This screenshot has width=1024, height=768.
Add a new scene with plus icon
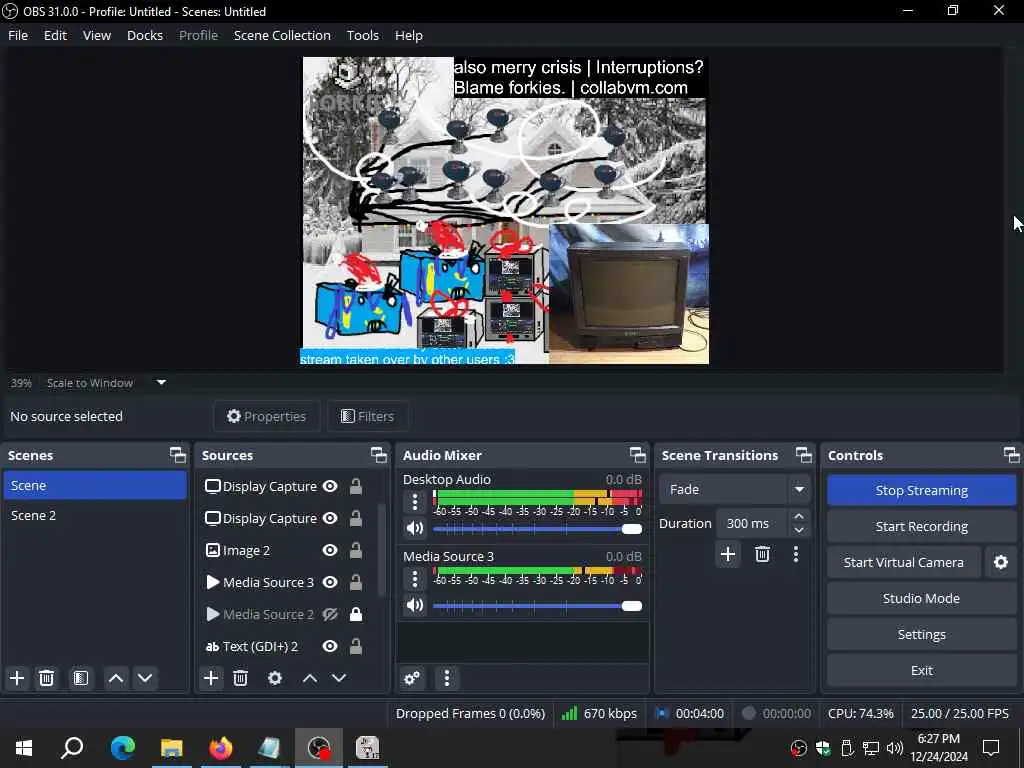click(x=17, y=678)
